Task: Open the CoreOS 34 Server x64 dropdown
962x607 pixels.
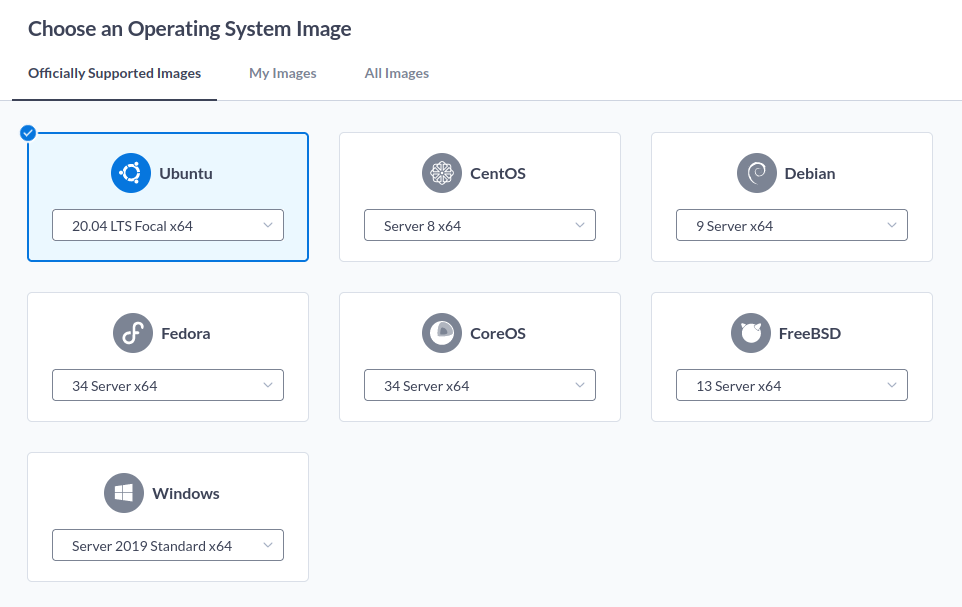Action: click(480, 385)
